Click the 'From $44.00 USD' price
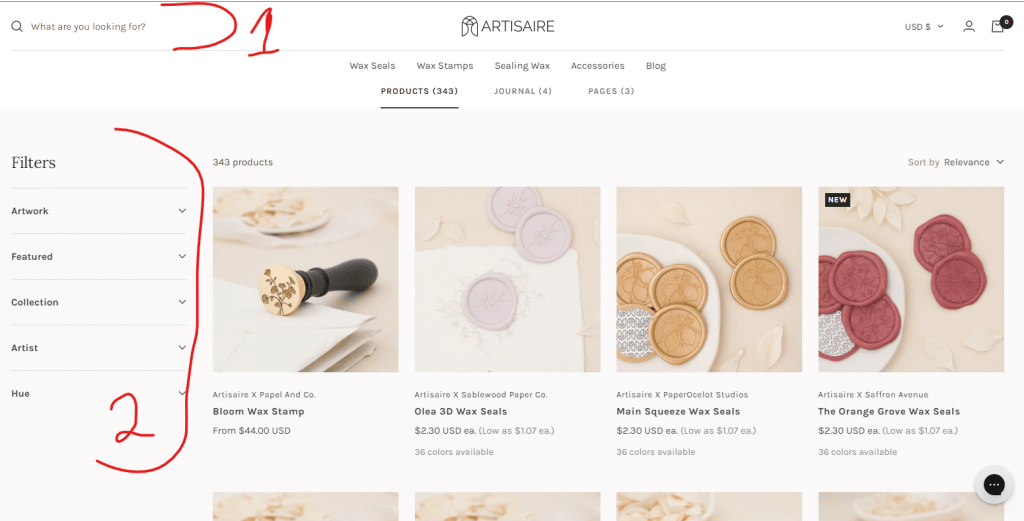The image size is (1024, 521). pos(251,431)
